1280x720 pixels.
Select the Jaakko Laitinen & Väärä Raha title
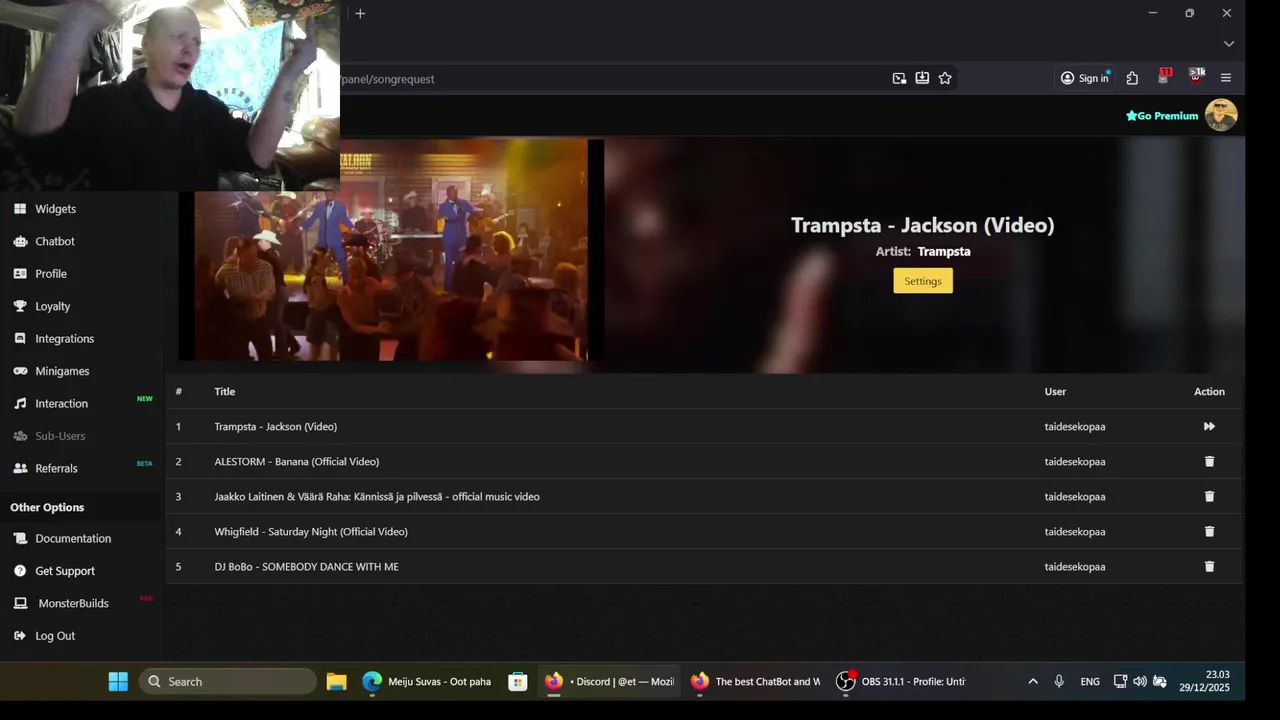point(377,496)
